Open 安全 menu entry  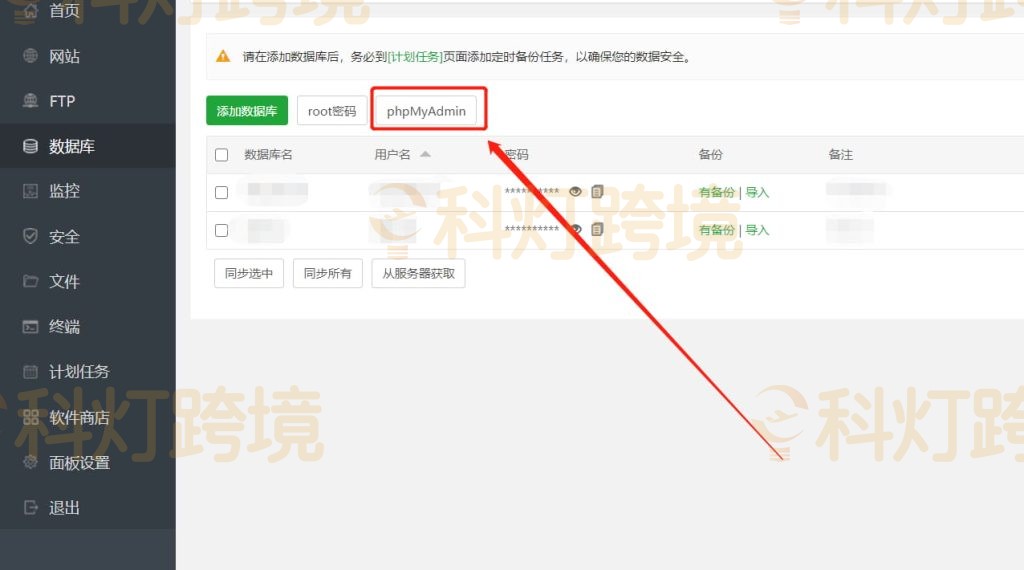tap(88, 236)
